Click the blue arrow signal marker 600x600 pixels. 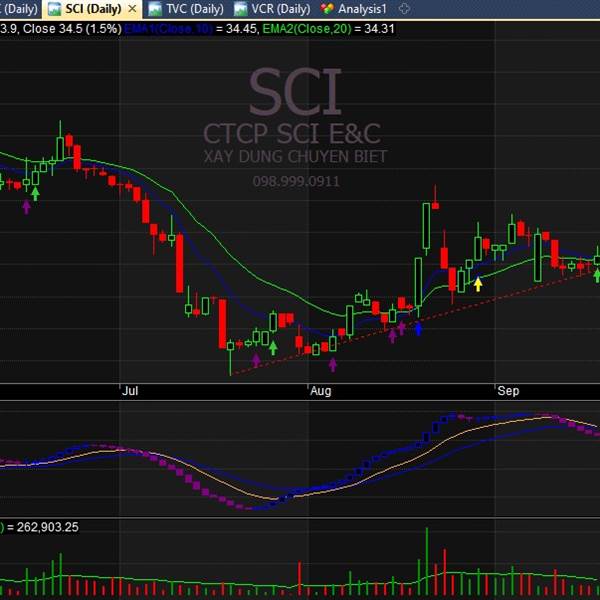pyautogui.click(x=419, y=329)
